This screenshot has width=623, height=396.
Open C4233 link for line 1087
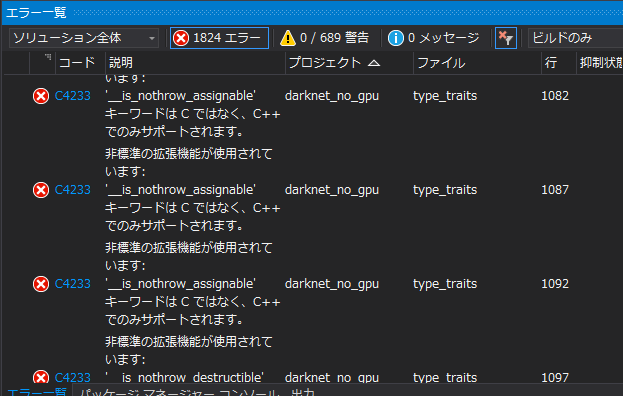[73, 190]
